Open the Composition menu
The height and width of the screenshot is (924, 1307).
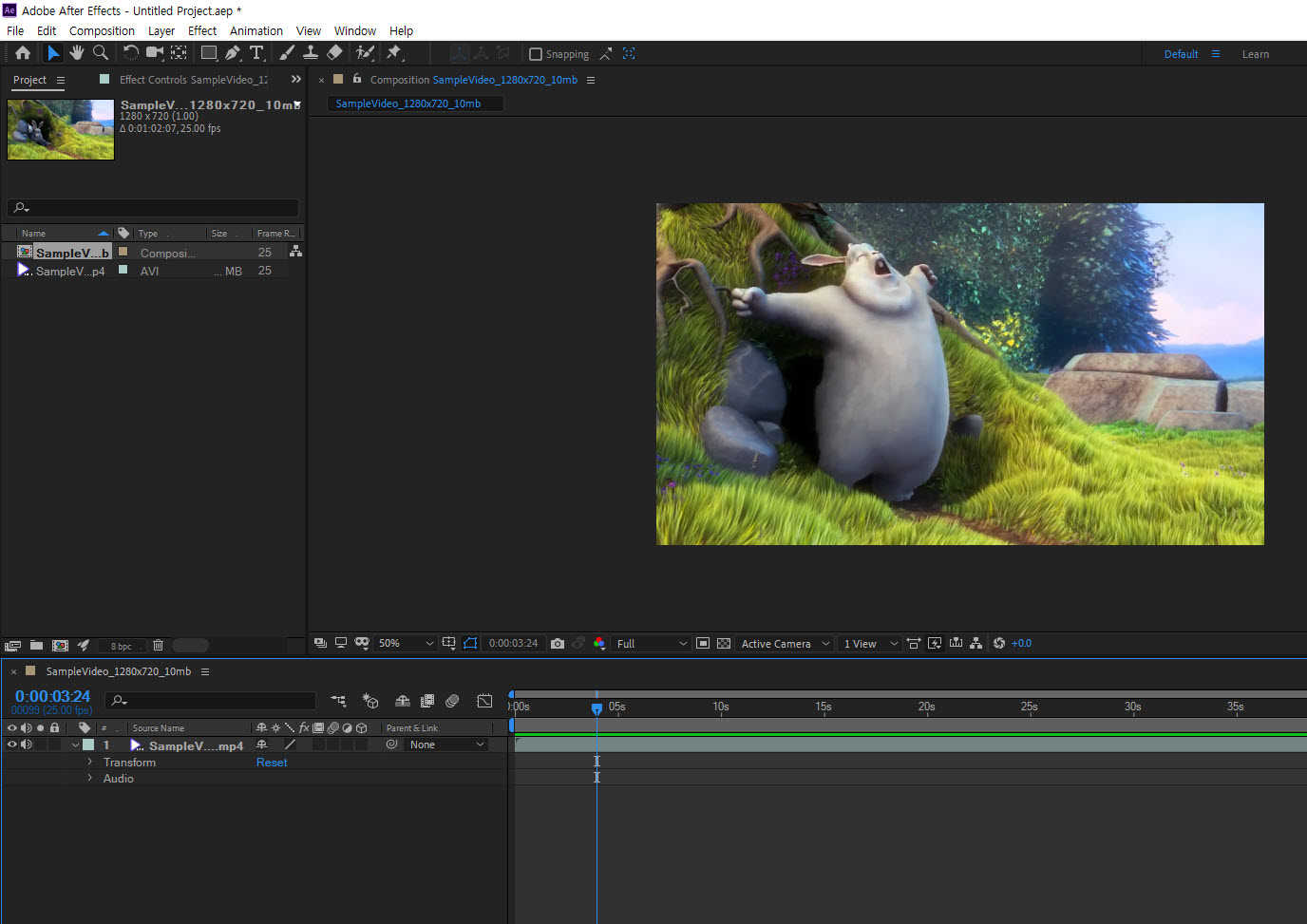click(x=102, y=30)
